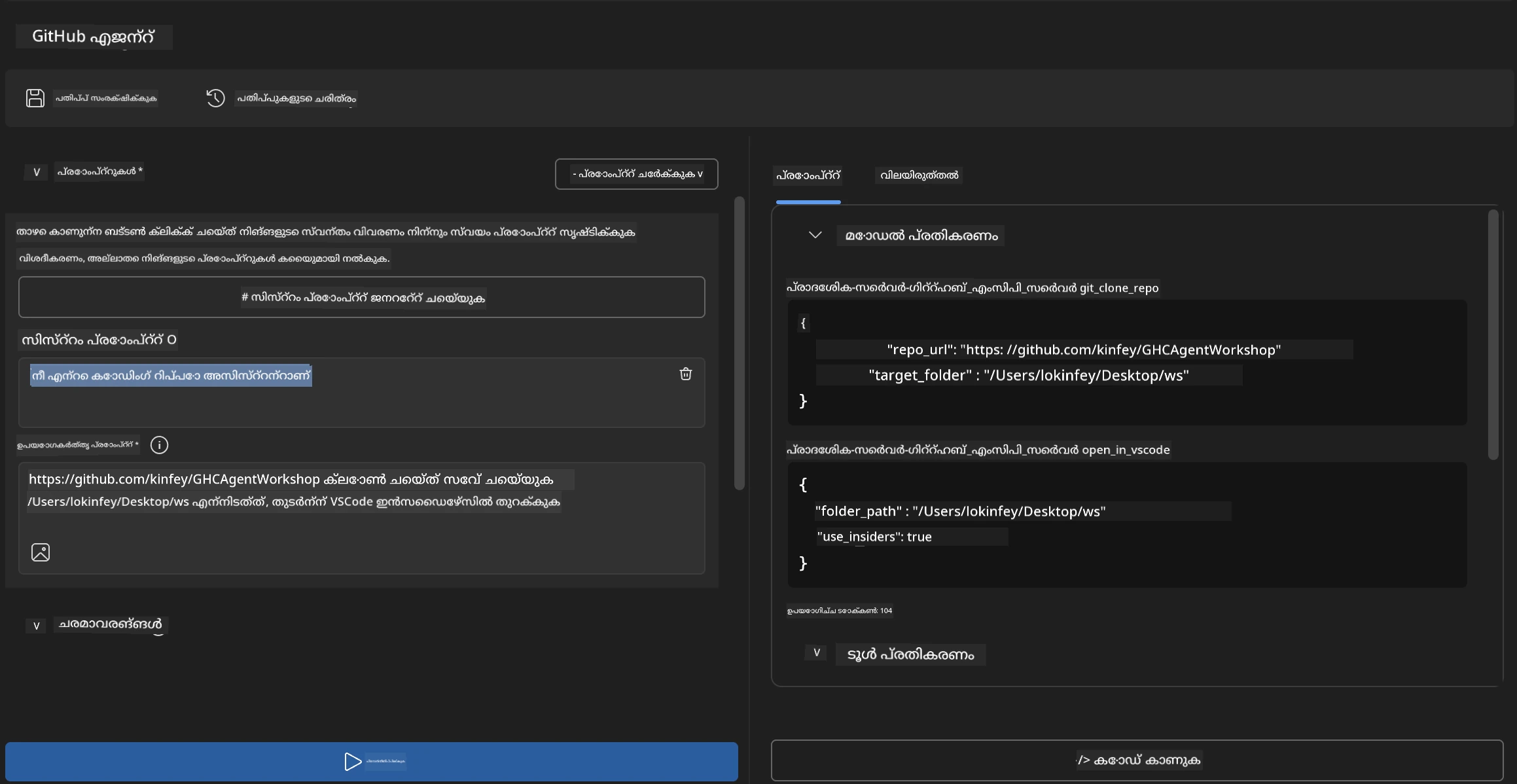Click പതിപ്പ് സംരക്ഷിക്കുക button label

point(105,98)
